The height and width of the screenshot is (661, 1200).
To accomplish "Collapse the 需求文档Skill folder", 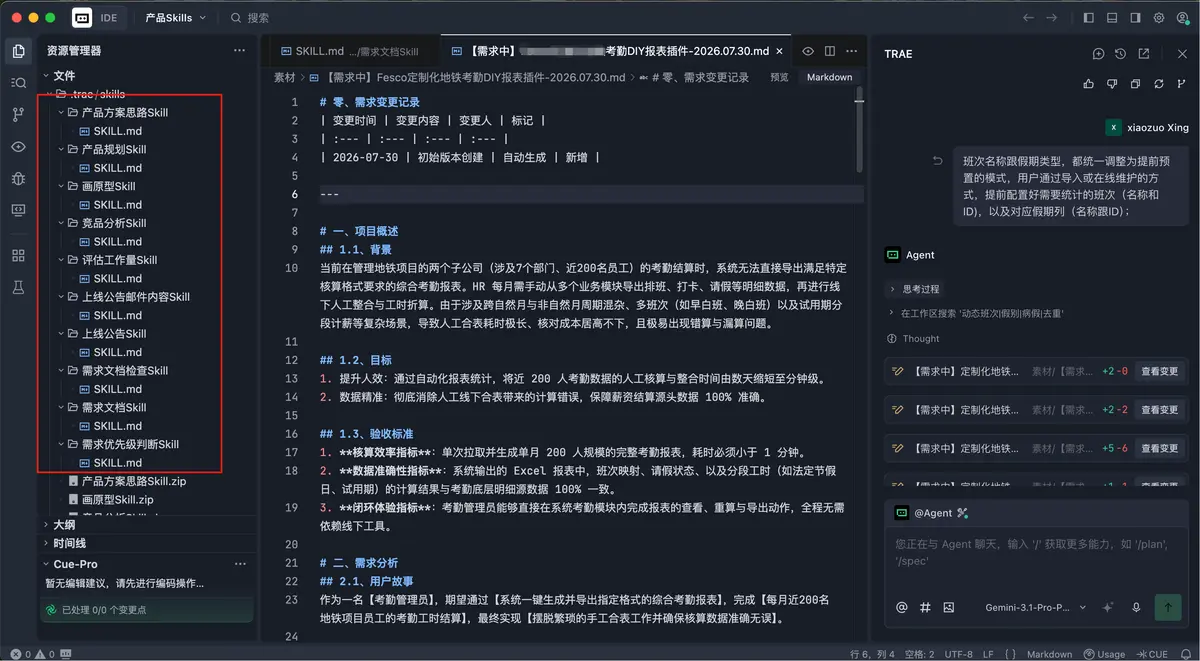I will 113,407.
